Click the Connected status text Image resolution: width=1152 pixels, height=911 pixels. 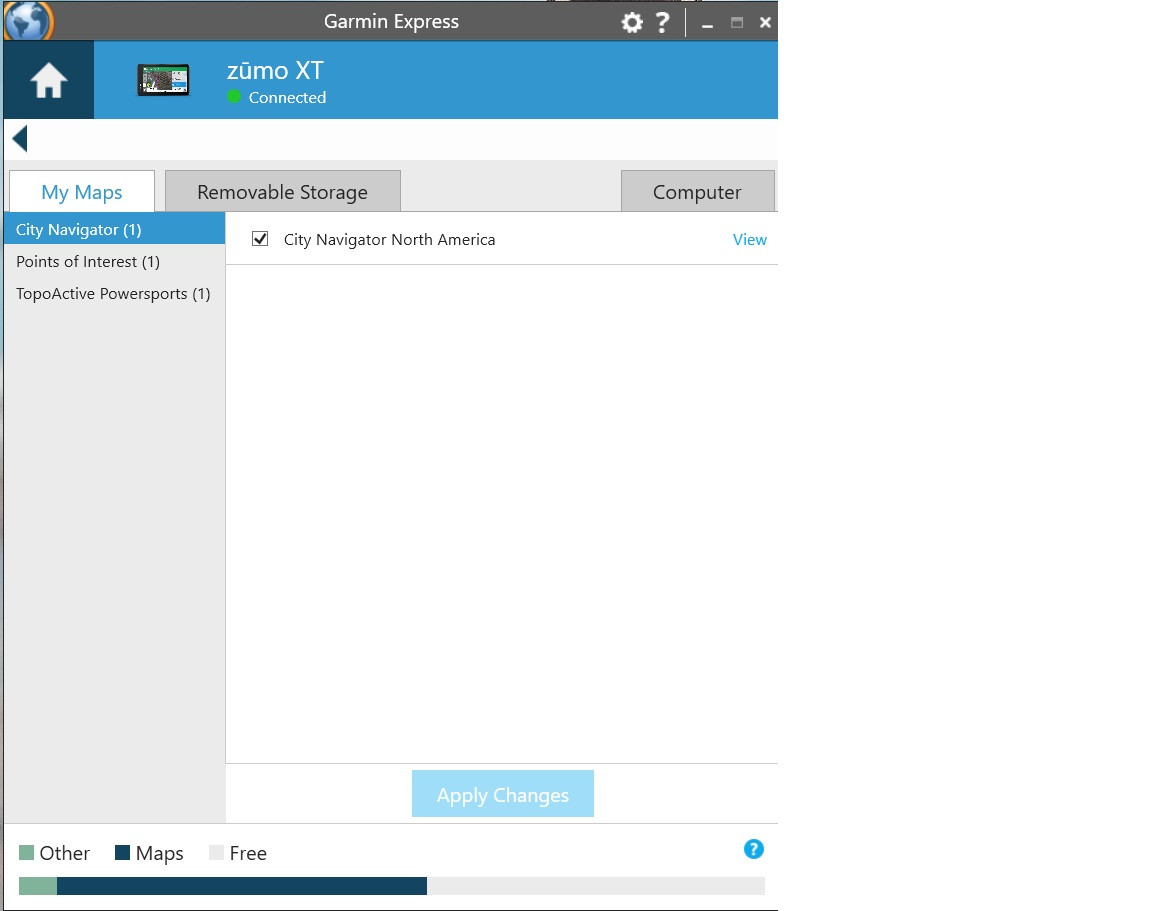pyautogui.click(x=287, y=97)
